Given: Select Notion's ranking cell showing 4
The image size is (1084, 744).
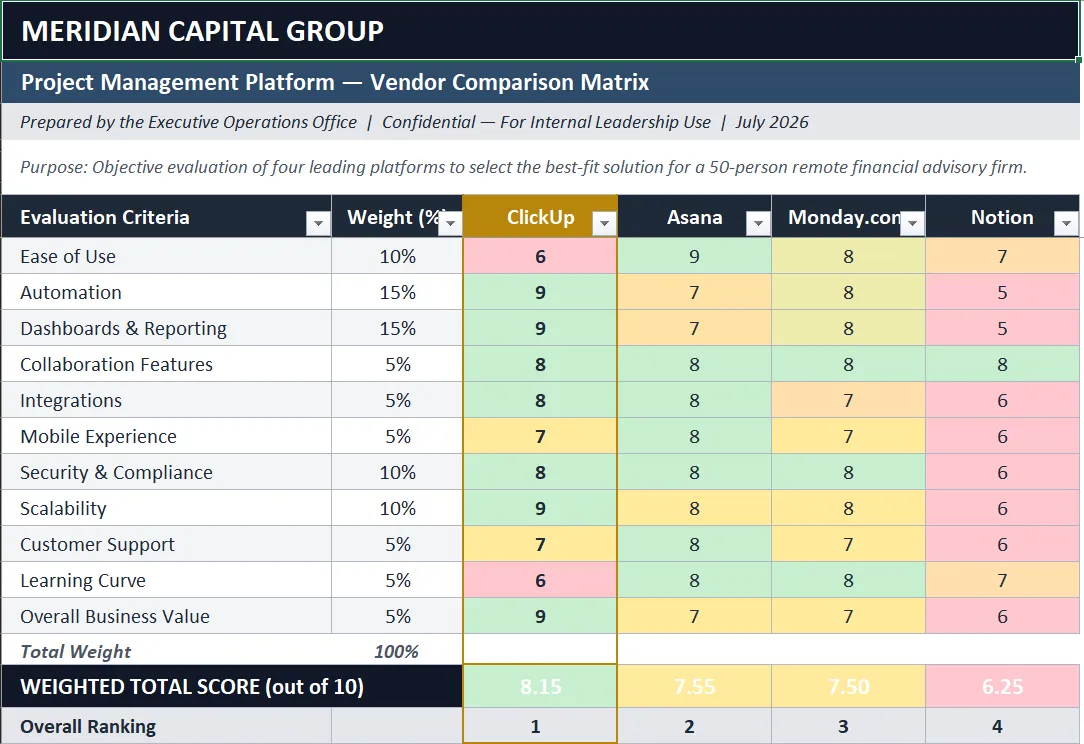Looking at the screenshot, I should tap(1002, 726).
